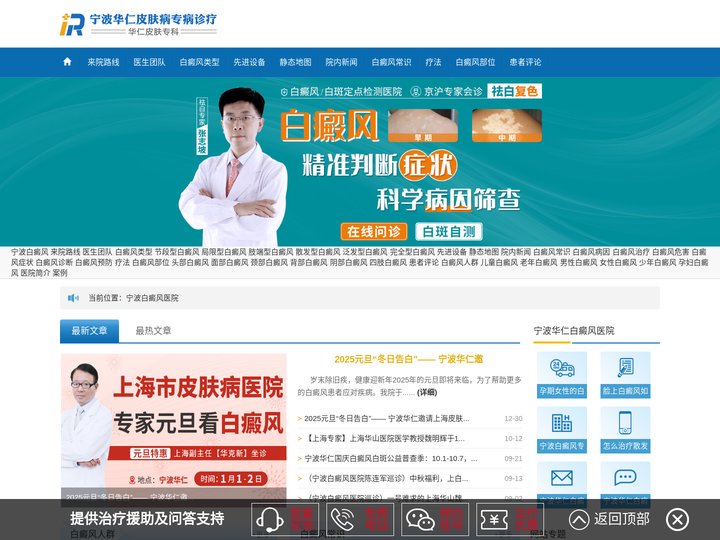Click the 医院简介 keyword link
This screenshot has width=720, height=540.
[35, 273]
